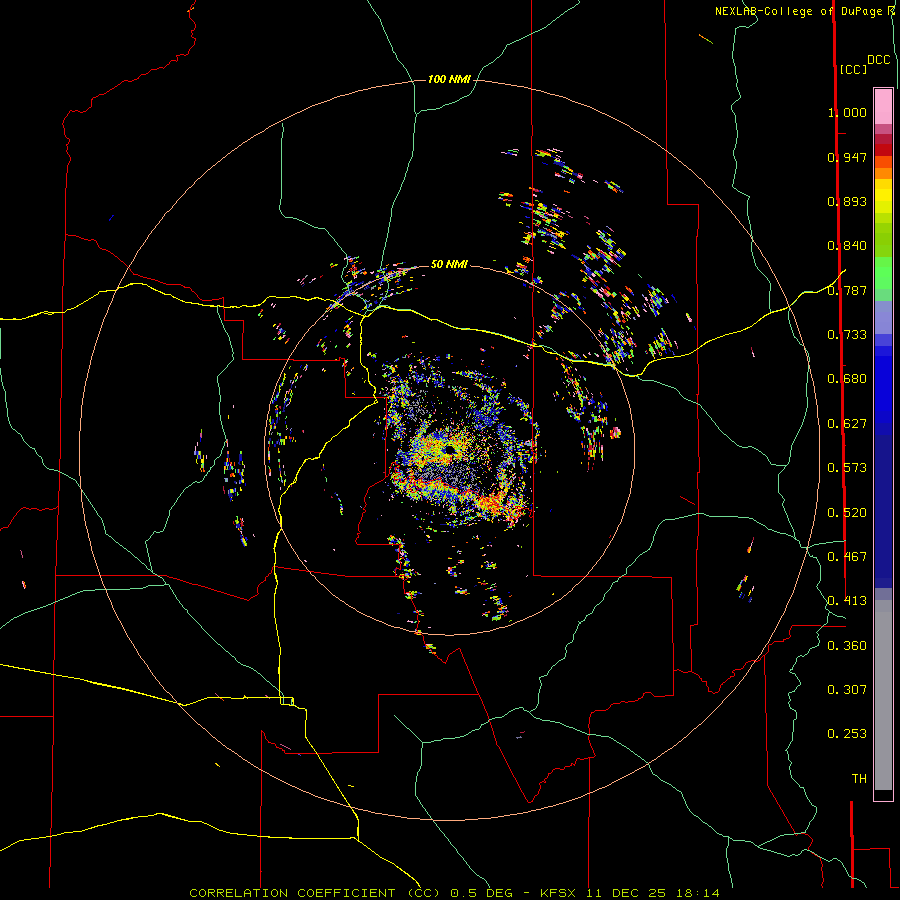The width and height of the screenshot is (900, 900).
Task: Click the [CC] legend header
Action: pos(853,69)
